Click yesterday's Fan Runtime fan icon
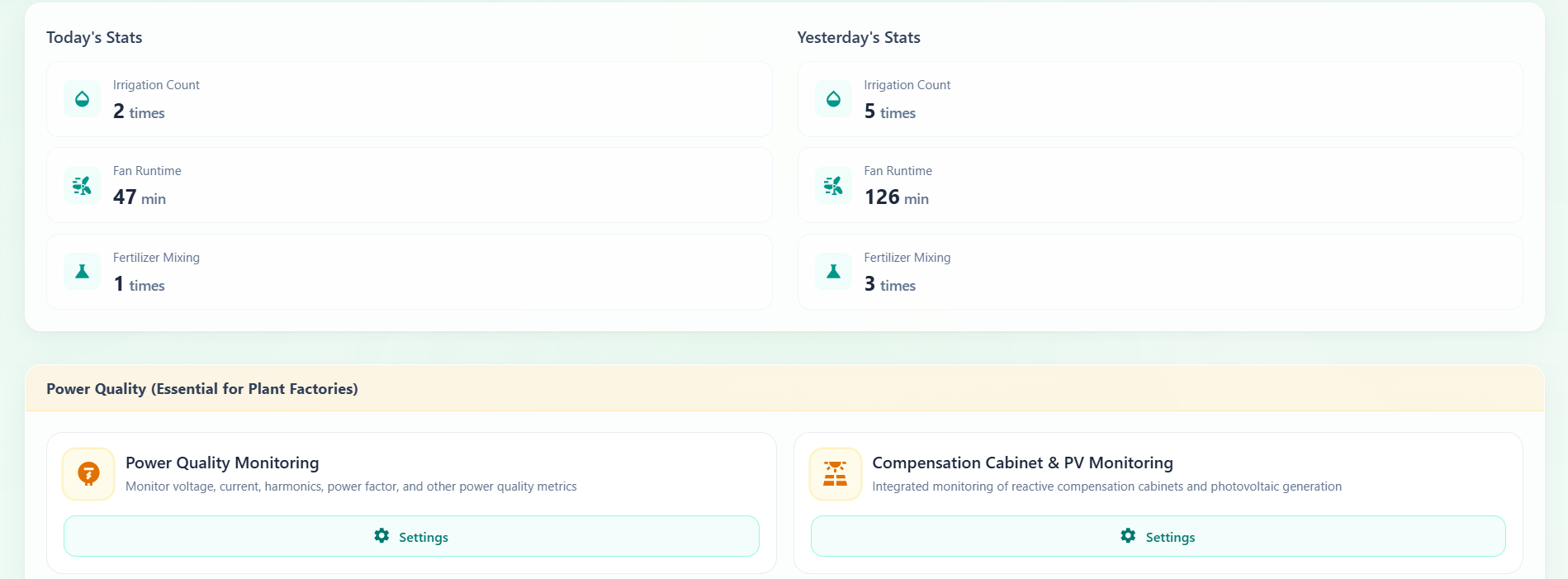The width and height of the screenshot is (1568, 579). [833, 185]
